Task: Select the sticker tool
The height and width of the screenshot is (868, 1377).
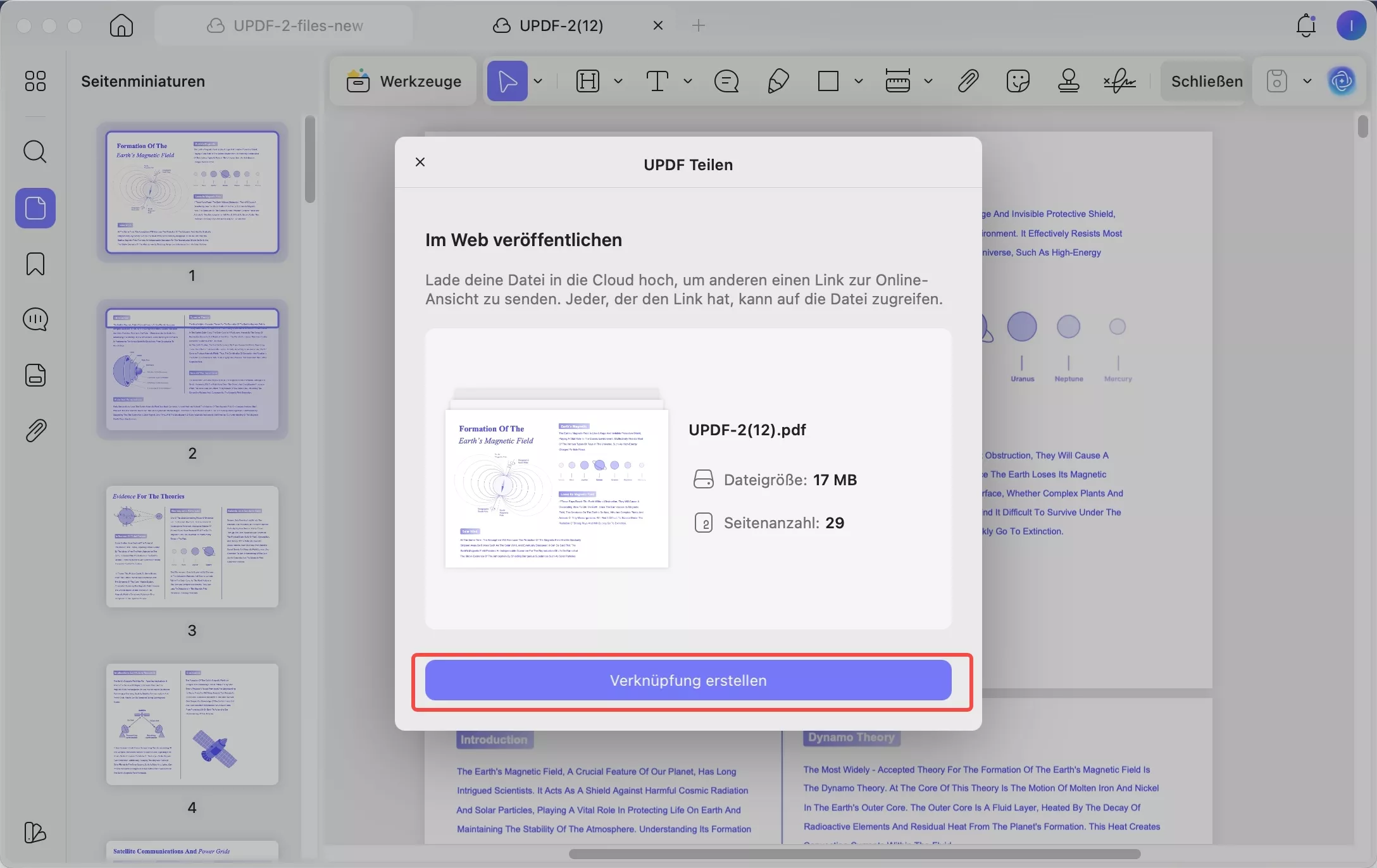Action: [1018, 81]
